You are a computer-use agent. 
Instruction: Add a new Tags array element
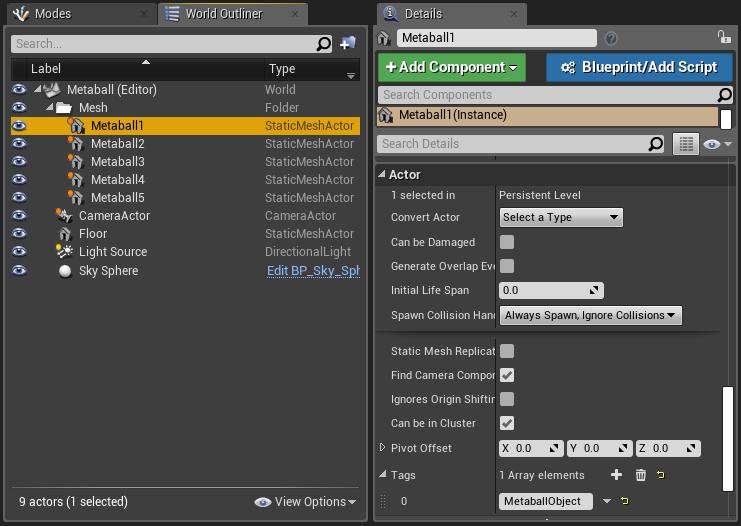coord(616,474)
